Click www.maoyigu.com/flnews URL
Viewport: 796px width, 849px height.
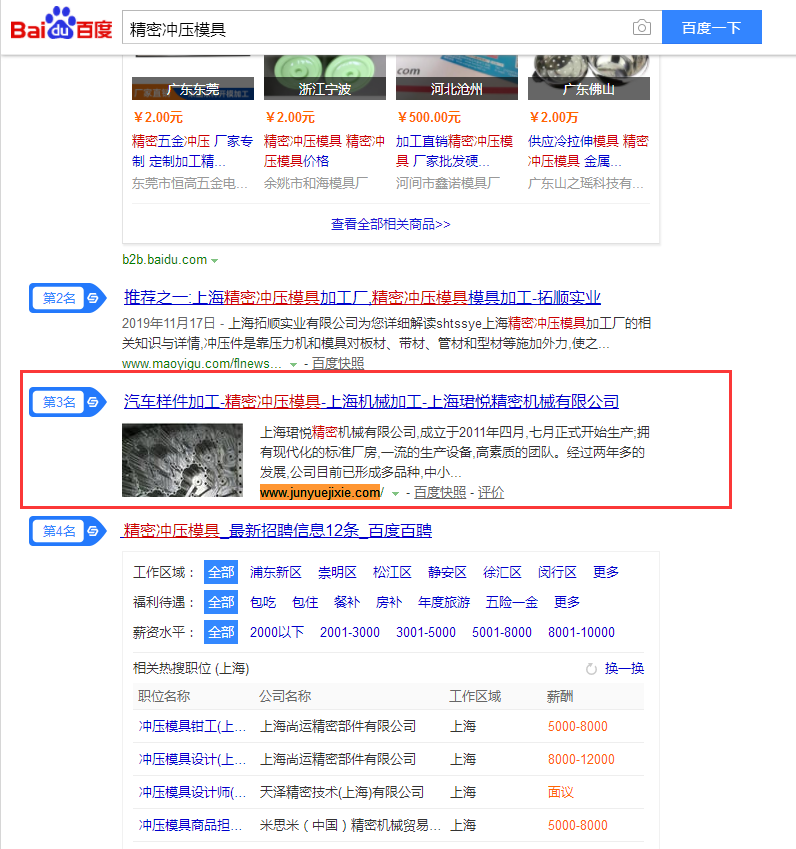coord(201,363)
